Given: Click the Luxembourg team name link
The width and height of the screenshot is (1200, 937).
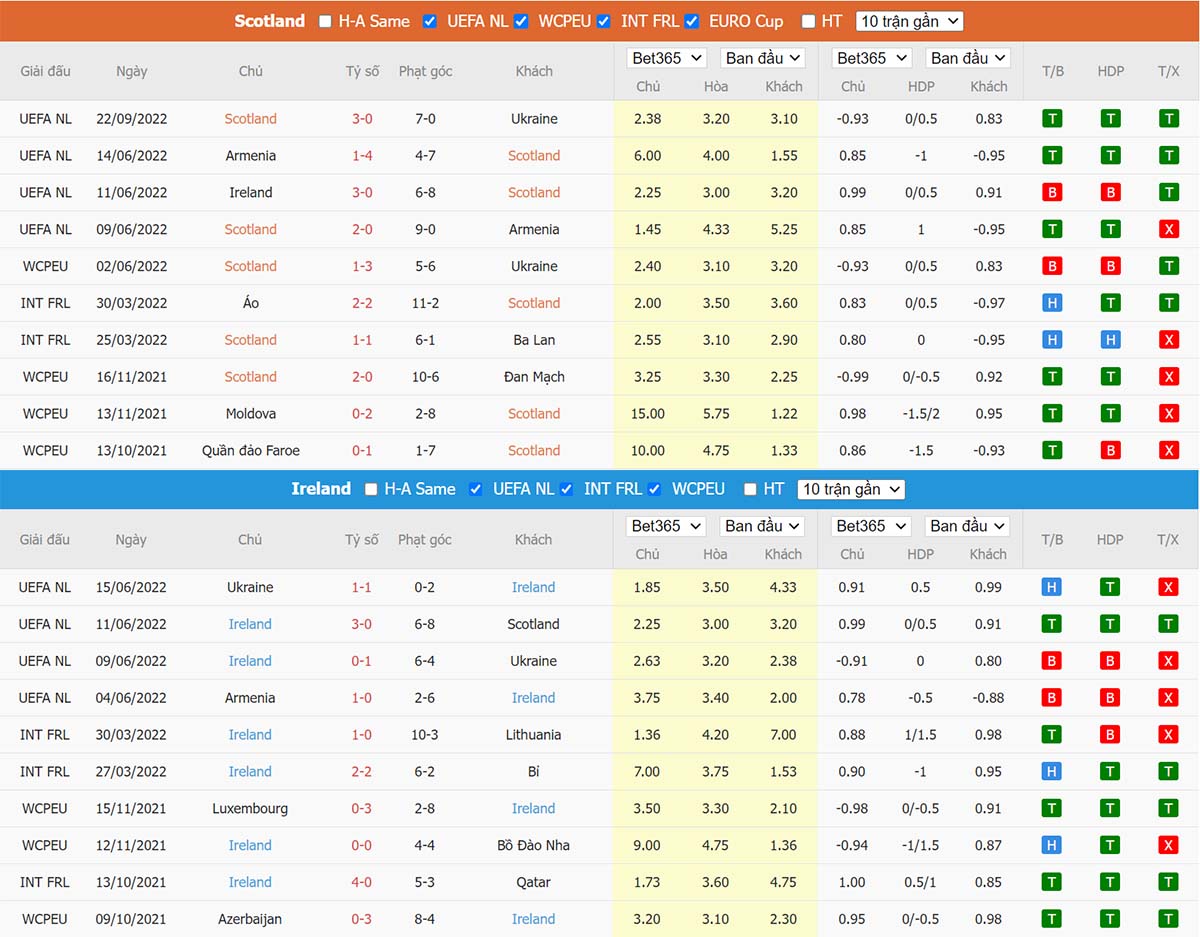Looking at the screenshot, I should [x=250, y=808].
